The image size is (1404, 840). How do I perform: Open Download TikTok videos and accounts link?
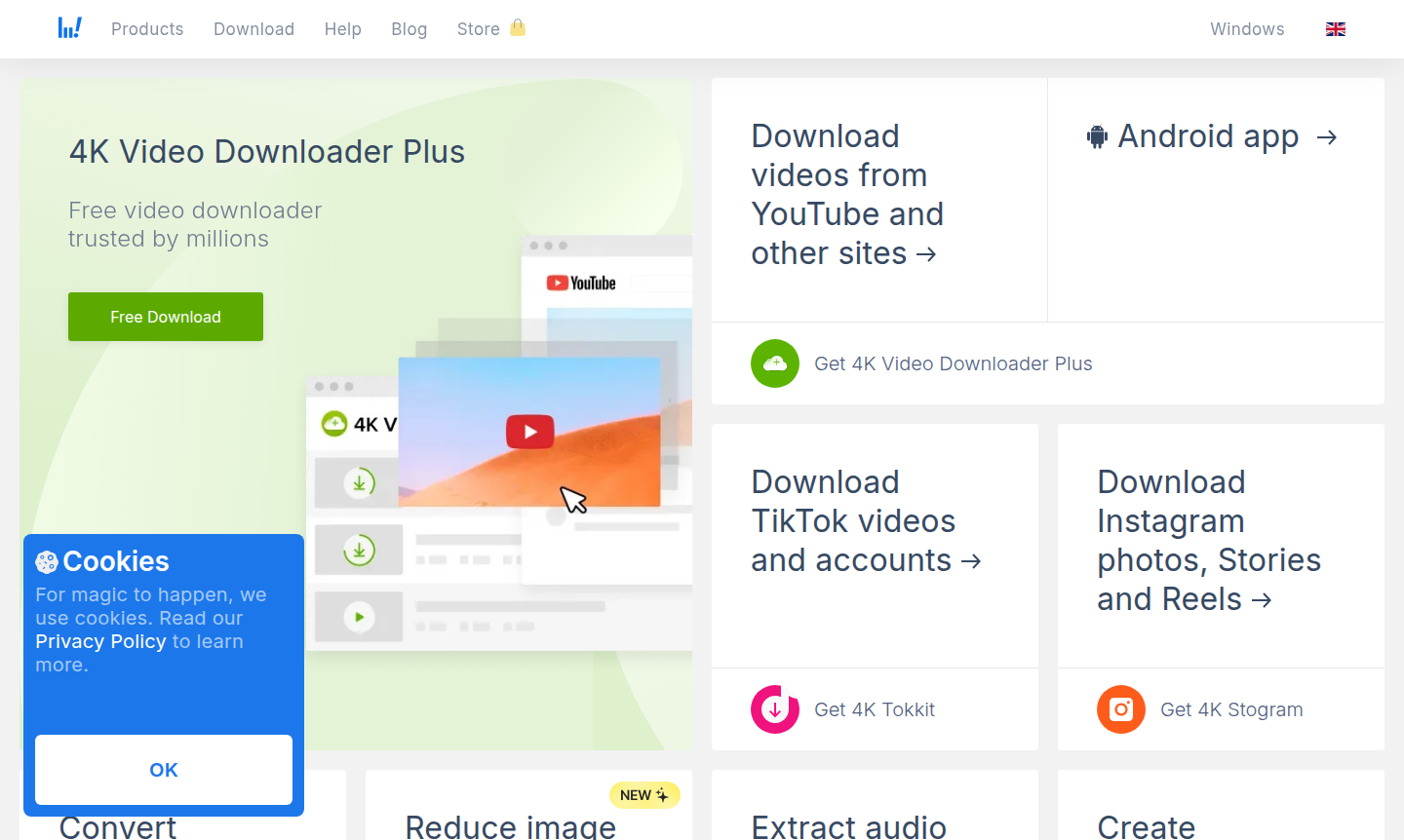865,521
